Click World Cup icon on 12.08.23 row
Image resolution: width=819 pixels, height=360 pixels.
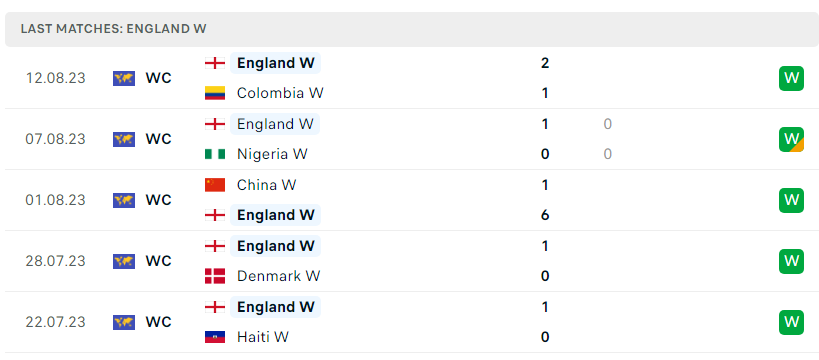[x=124, y=78]
